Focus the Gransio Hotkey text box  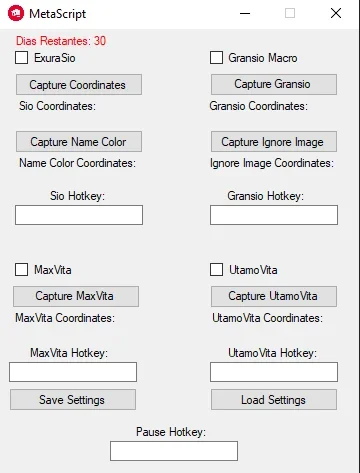[x=274, y=215]
